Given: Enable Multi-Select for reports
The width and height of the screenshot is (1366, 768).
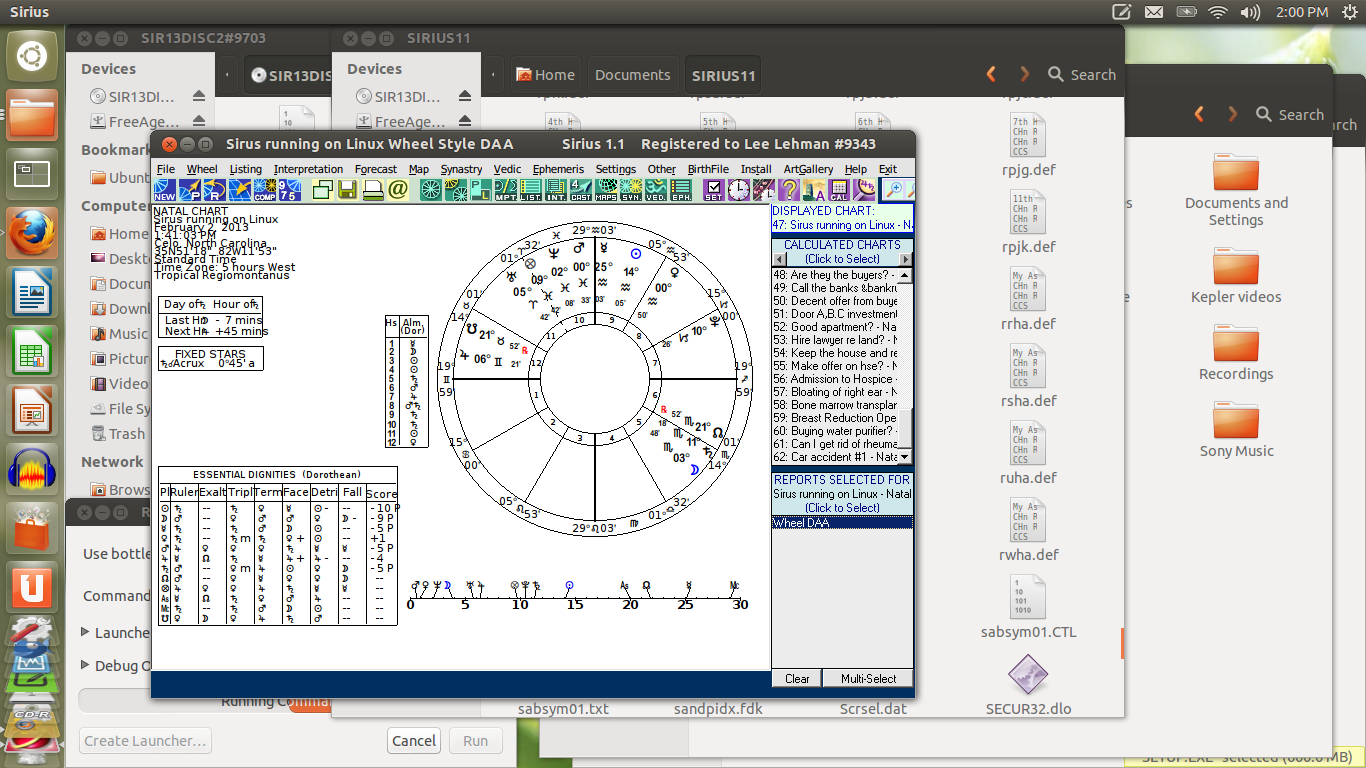Looking at the screenshot, I should (866, 678).
